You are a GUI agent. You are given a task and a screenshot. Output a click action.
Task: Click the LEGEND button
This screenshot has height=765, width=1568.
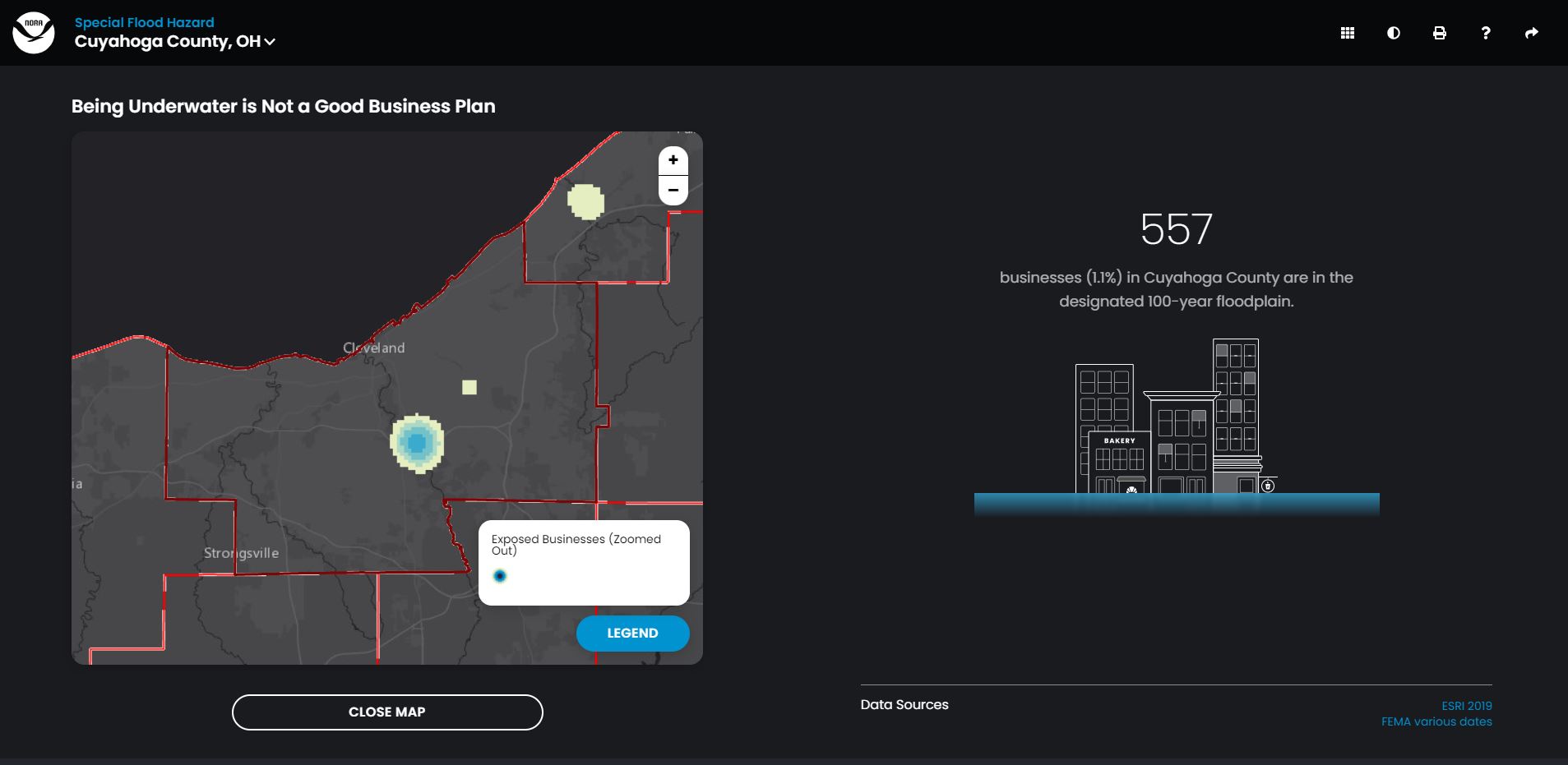point(633,634)
